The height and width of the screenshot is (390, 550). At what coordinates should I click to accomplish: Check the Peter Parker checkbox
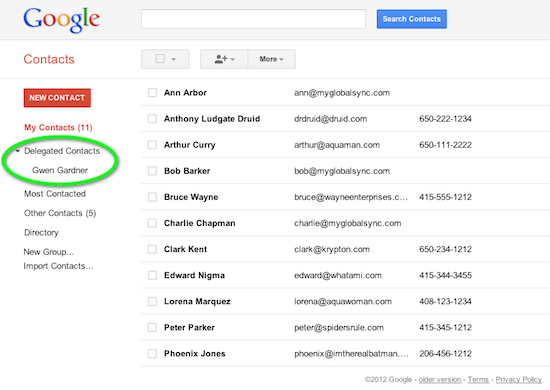(152, 328)
